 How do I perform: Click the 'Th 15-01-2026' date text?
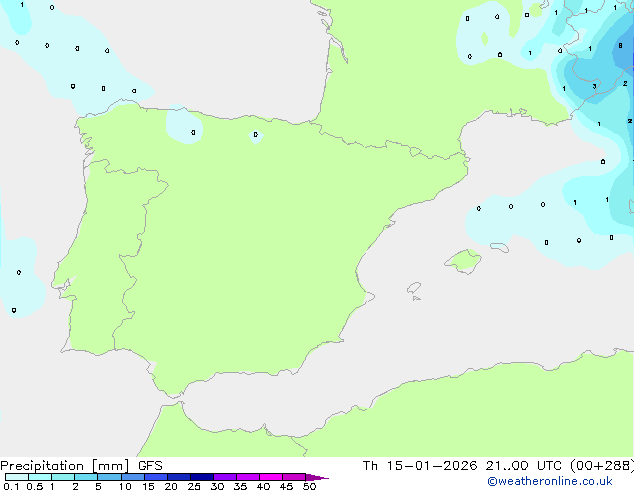420,466
